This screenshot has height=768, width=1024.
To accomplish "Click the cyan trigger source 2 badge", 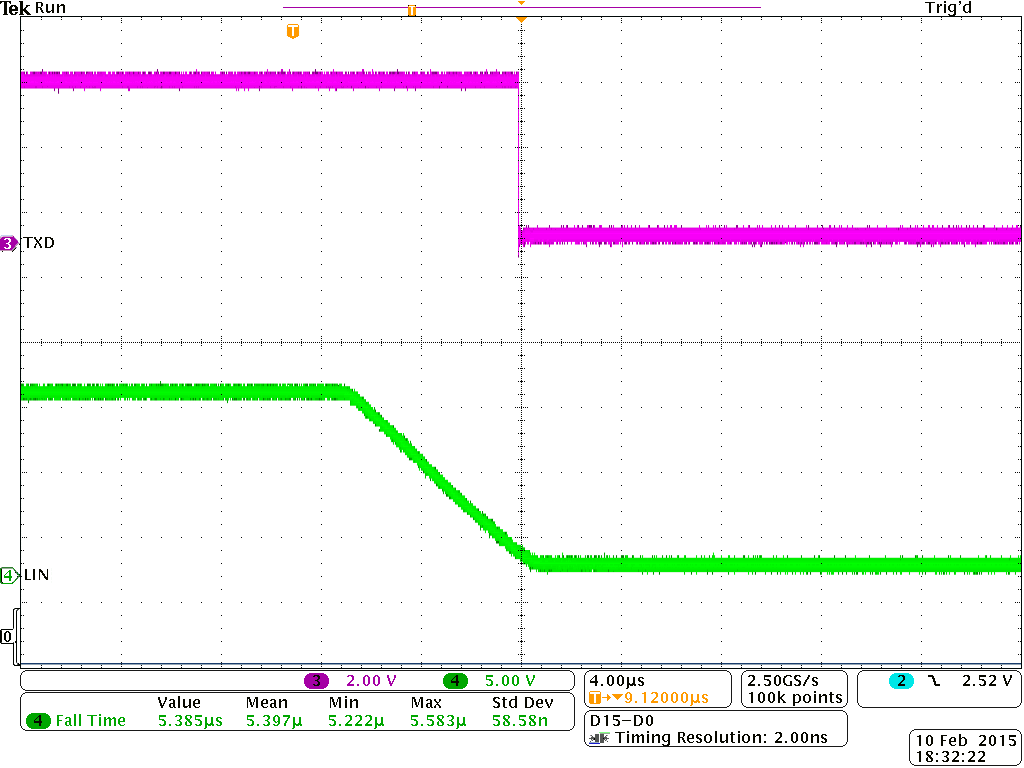I will point(902,681).
